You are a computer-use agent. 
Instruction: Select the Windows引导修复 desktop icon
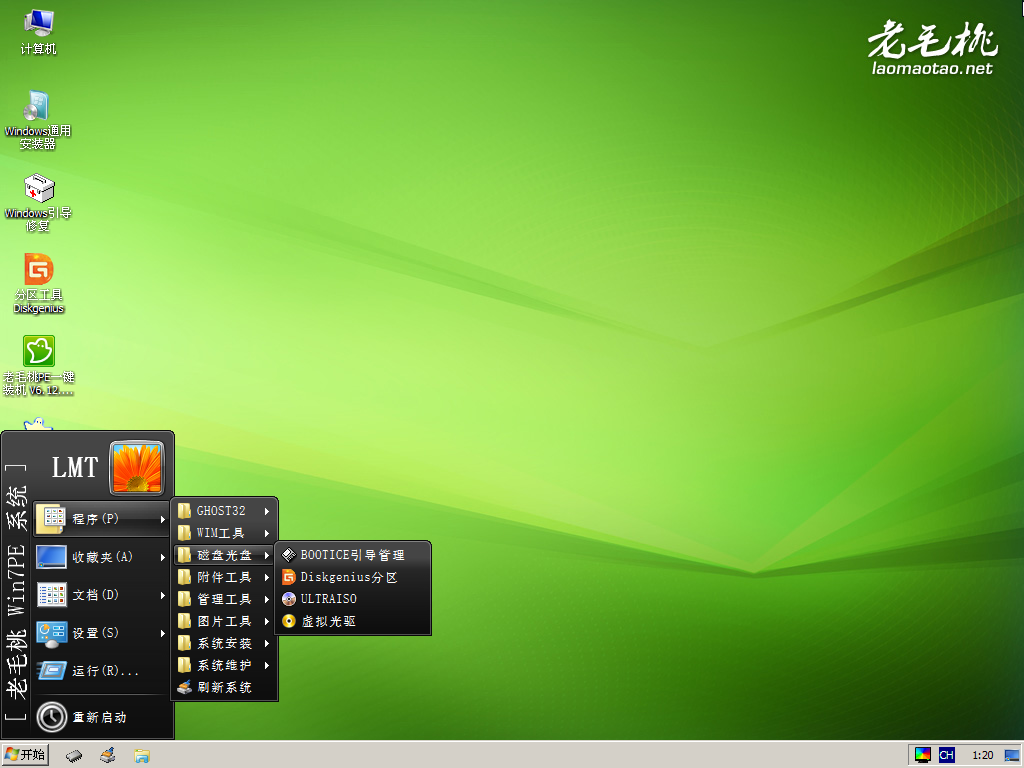tap(38, 202)
